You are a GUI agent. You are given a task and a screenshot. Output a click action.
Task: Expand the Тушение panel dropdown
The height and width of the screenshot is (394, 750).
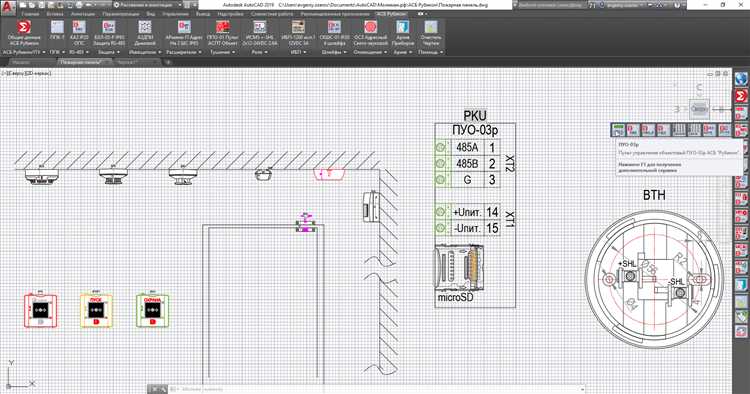tap(222, 52)
